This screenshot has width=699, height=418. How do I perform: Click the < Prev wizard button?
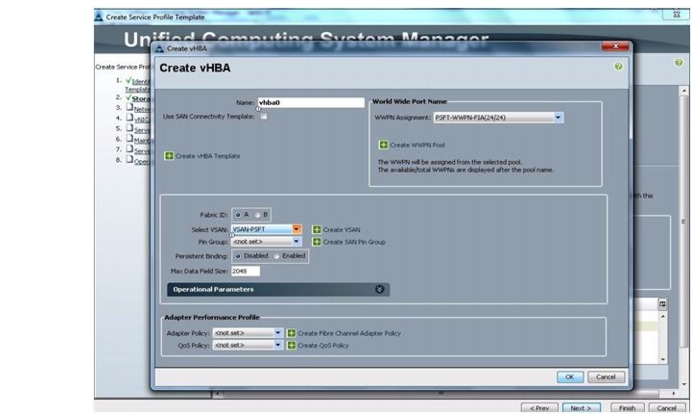click(x=539, y=408)
